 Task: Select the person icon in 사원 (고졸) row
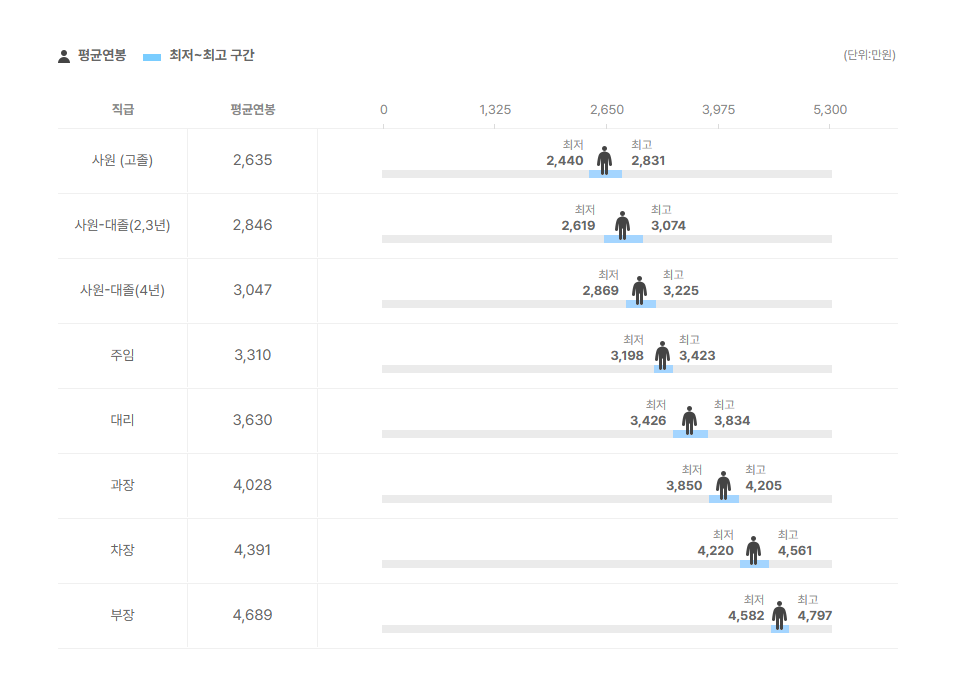tap(604, 160)
